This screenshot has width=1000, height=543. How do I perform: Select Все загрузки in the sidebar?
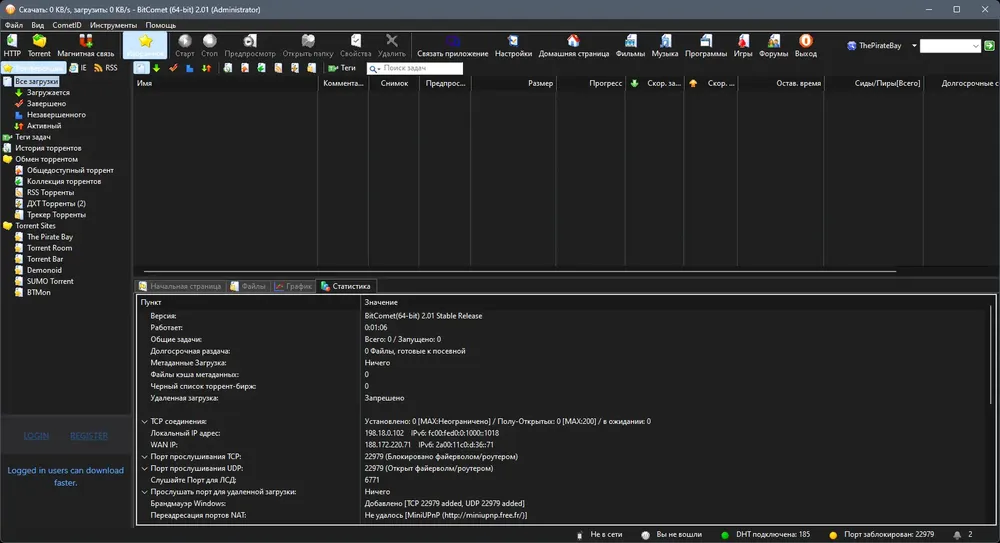click(36, 82)
